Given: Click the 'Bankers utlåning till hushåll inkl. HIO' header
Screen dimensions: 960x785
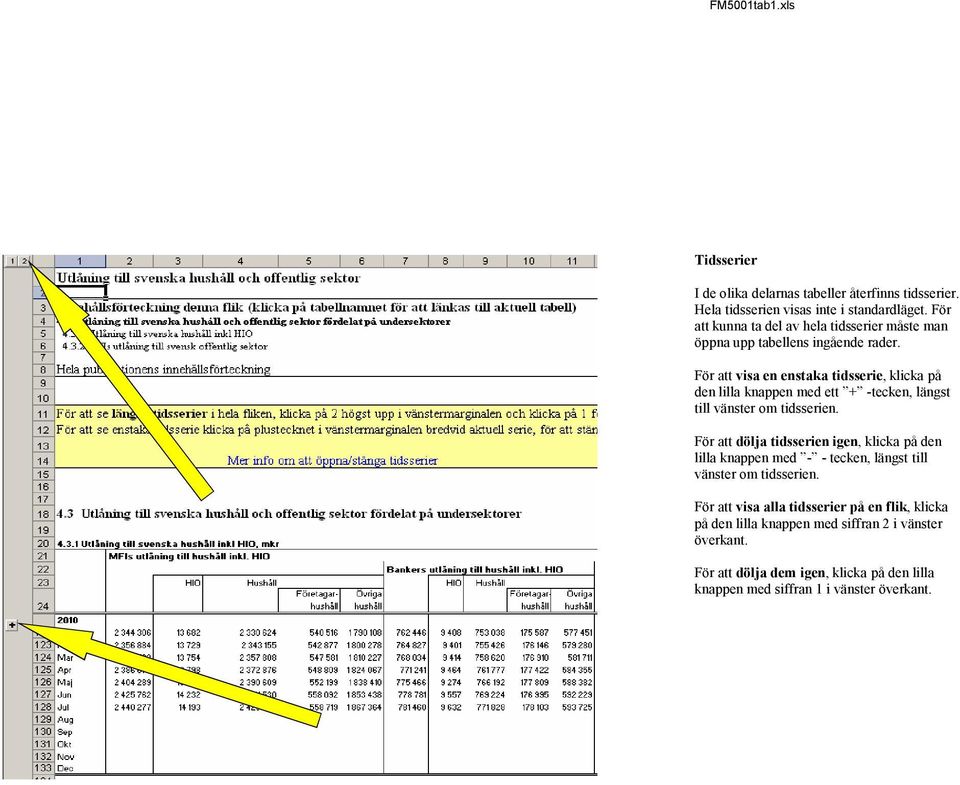Looking at the screenshot, I should [474, 569].
